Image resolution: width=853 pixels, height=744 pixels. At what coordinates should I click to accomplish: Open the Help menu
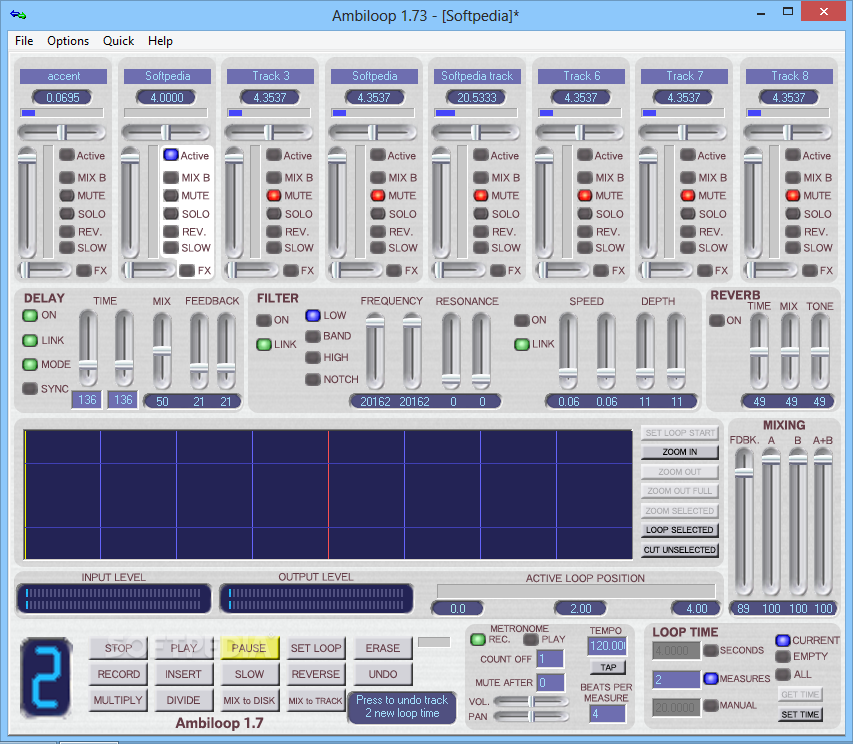[x=160, y=41]
